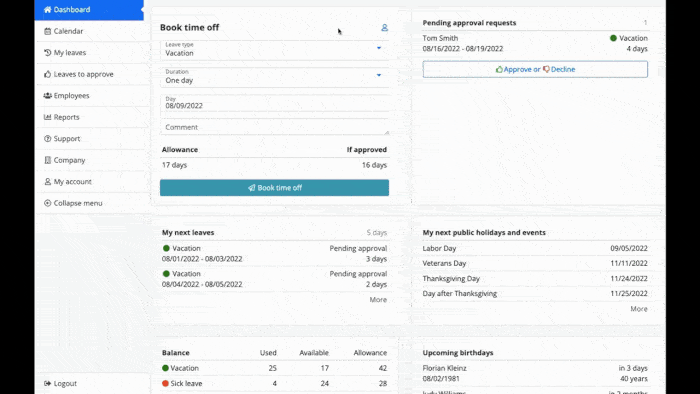
Task: Click the Support question-mark icon
Action: pos(47,138)
